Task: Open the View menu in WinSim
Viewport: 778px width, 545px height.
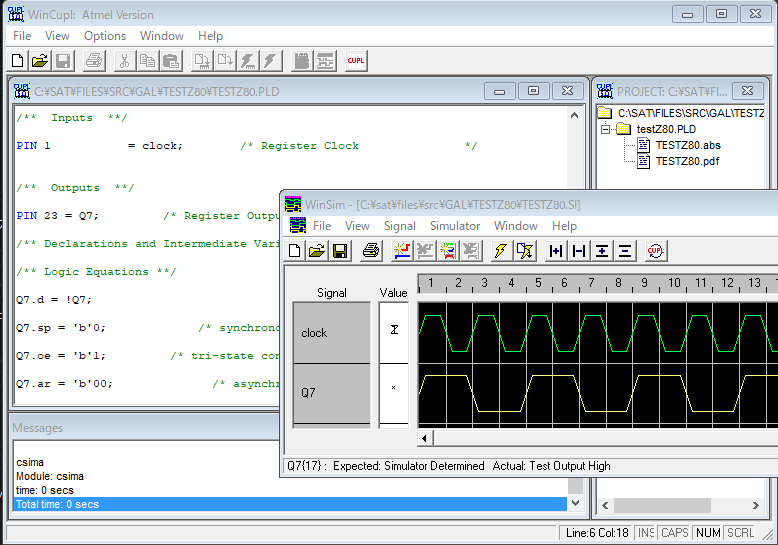Action: tap(357, 226)
